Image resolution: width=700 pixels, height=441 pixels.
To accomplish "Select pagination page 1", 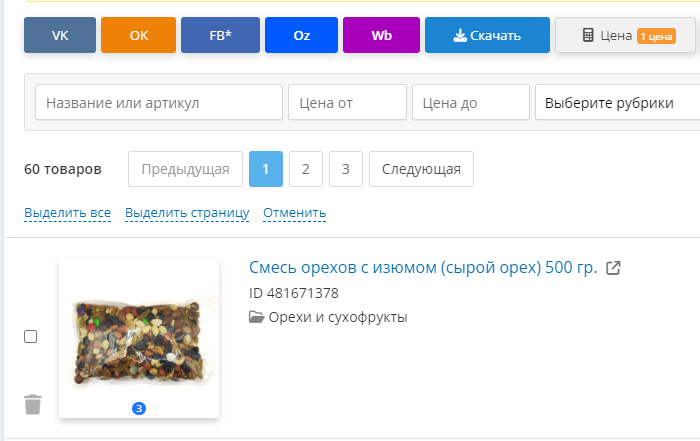I will click(266, 169).
